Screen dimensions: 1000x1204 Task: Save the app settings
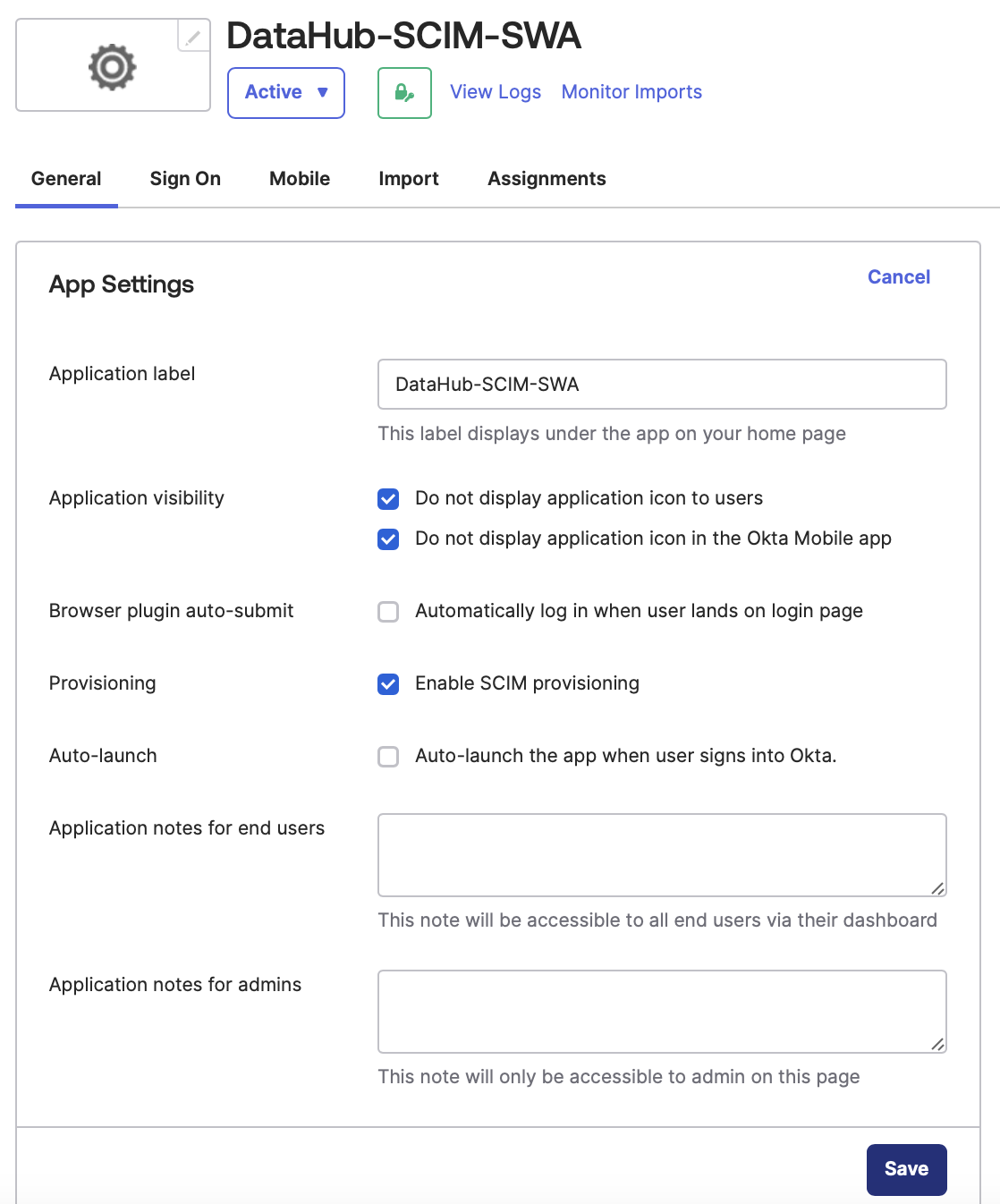click(906, 1169)
